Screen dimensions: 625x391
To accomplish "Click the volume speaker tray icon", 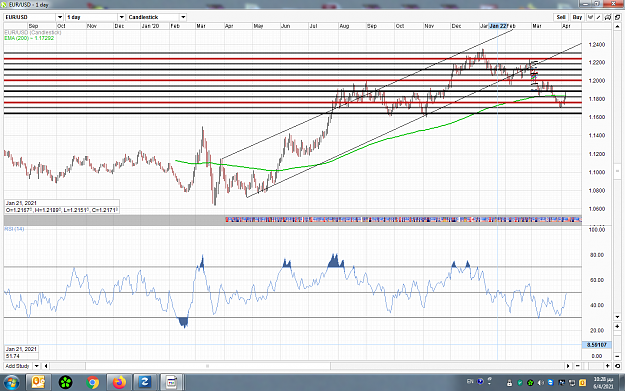I will coord(541,383).
